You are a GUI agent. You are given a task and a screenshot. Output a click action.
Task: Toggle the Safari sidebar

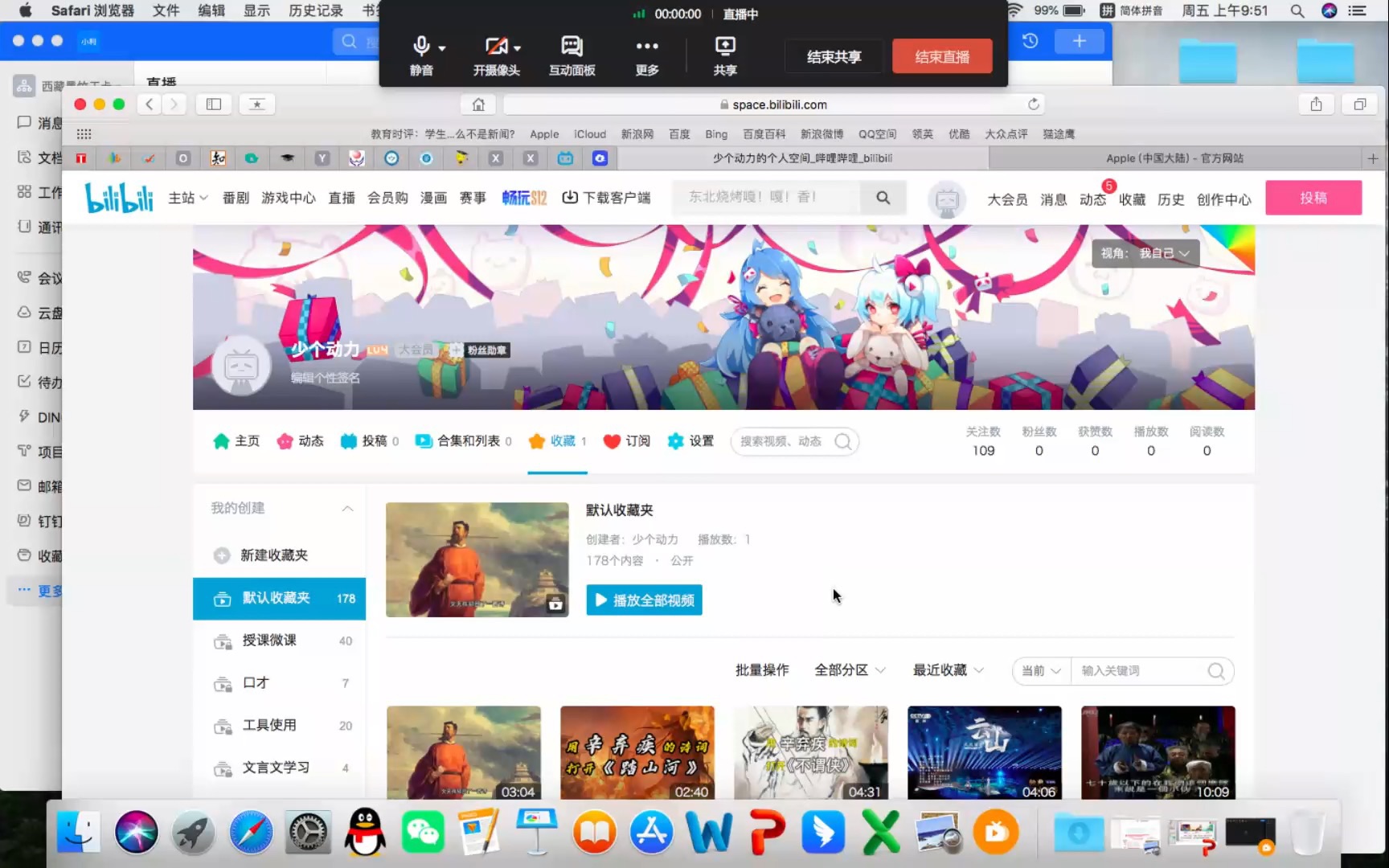pos(214,104)
